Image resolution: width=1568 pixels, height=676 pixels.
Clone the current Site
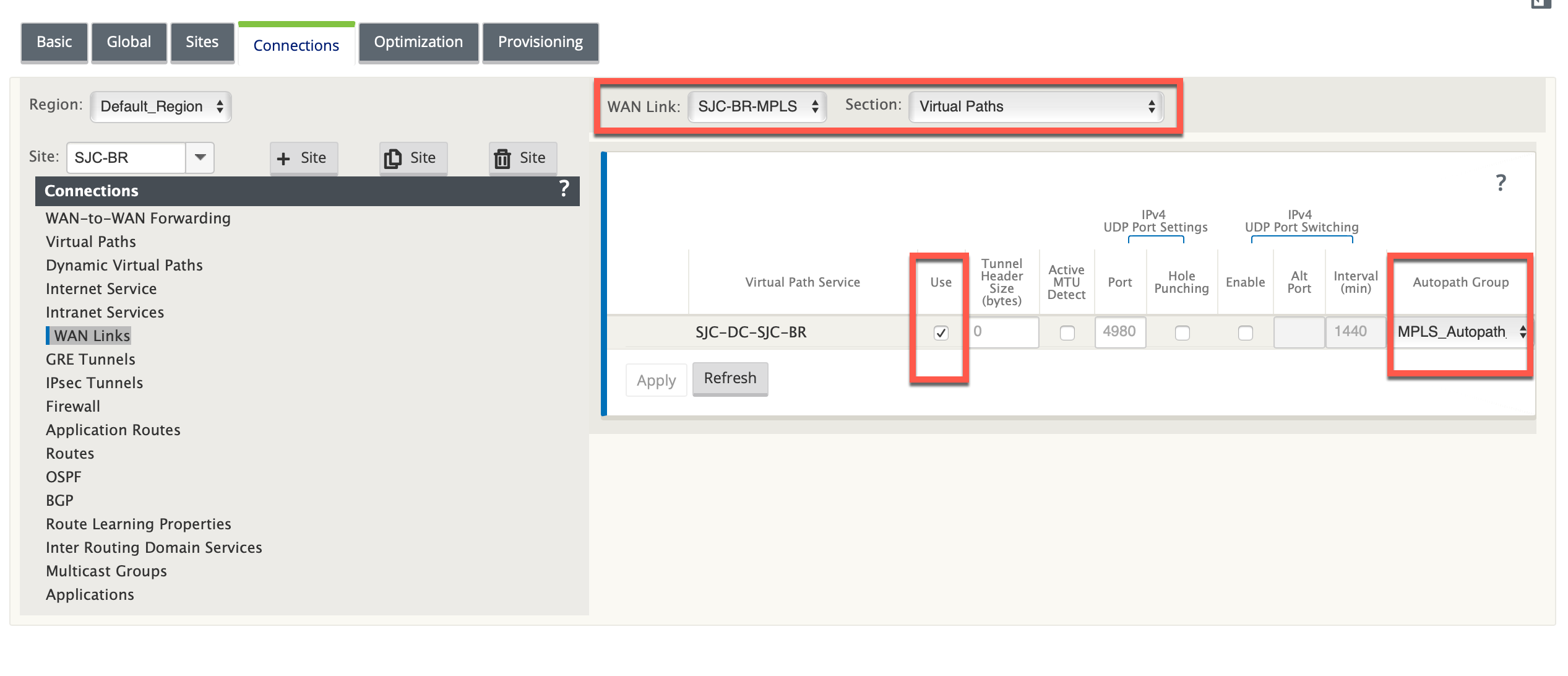tap(413, 158)
